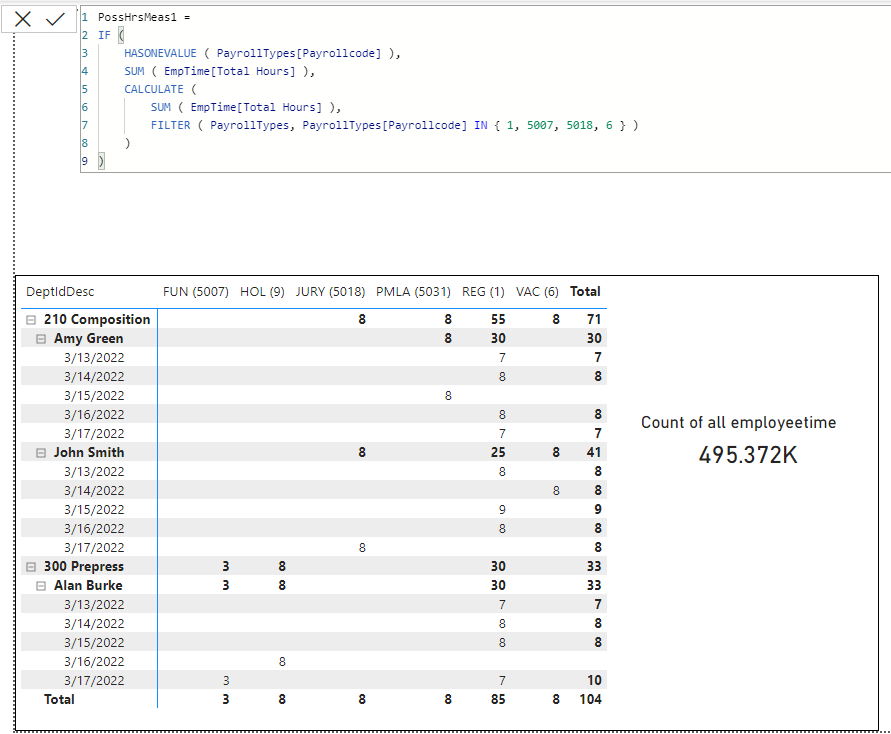Click the Total column header
Viewport: 891px width, 734px height.
point(585,291)
